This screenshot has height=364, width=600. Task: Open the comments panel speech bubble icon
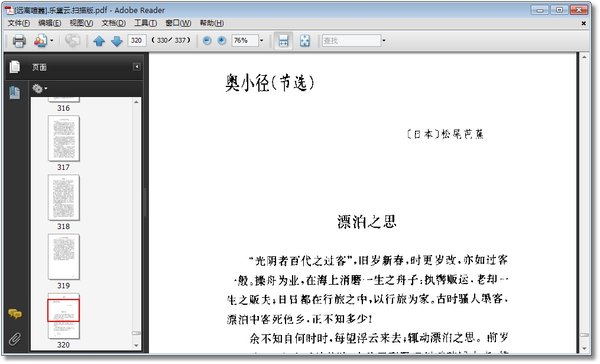point(15,314)
